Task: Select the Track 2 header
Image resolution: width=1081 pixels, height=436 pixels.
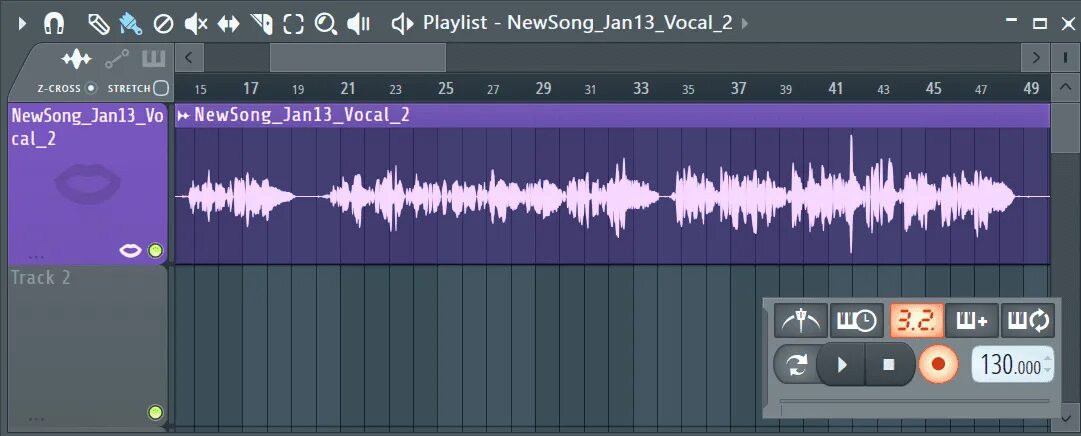Action: 88,346
